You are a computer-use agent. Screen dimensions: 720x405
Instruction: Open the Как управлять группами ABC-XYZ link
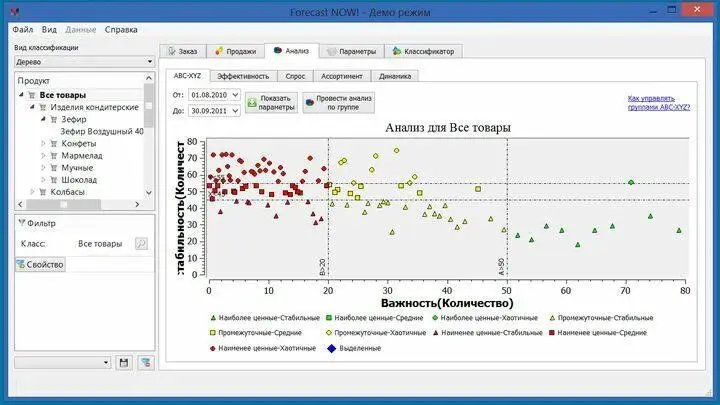pyautogui.click(x=658, y=103)
